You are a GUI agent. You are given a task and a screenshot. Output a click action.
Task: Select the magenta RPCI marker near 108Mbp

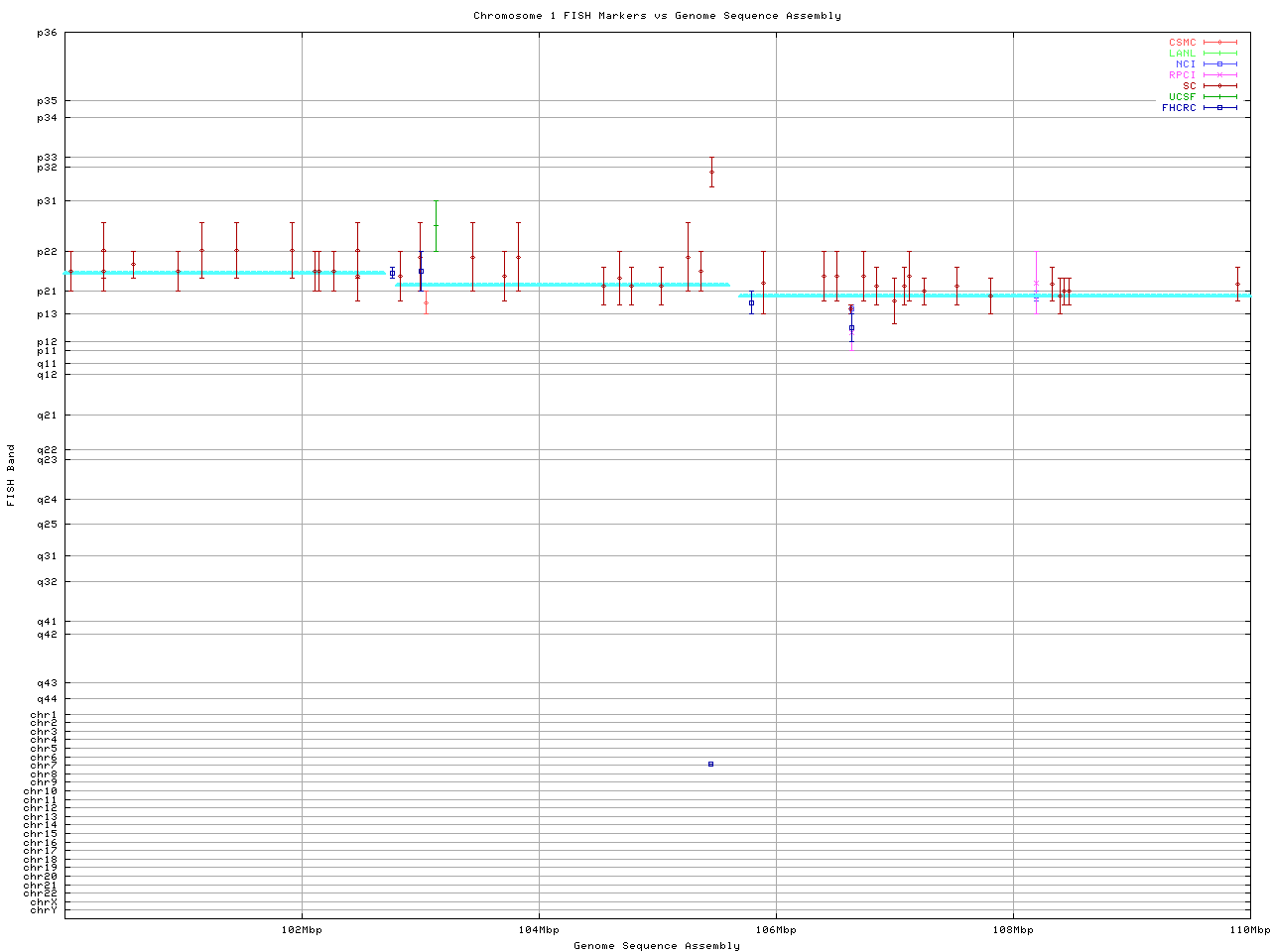coord(1036,283)
